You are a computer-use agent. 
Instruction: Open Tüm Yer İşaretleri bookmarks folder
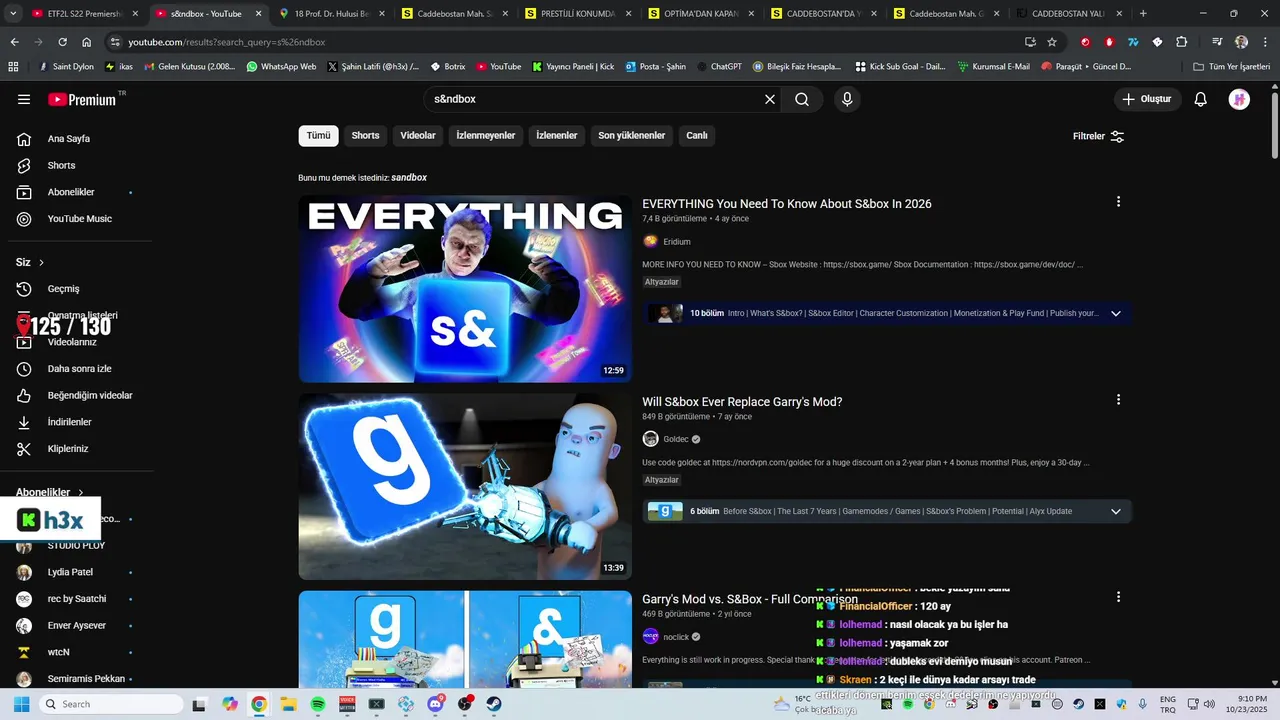[1232, 67]
